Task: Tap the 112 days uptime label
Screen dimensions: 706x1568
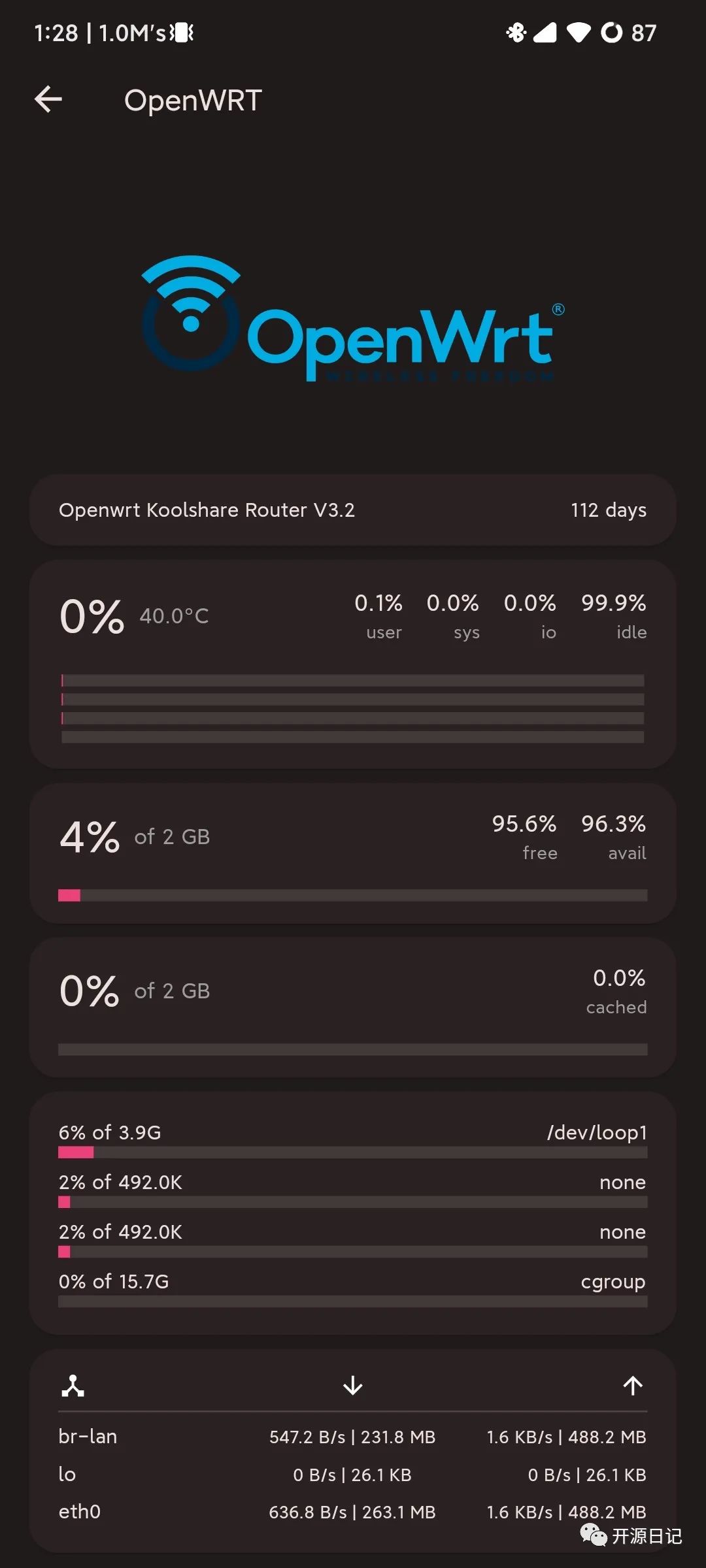Action: click(609, 510)
